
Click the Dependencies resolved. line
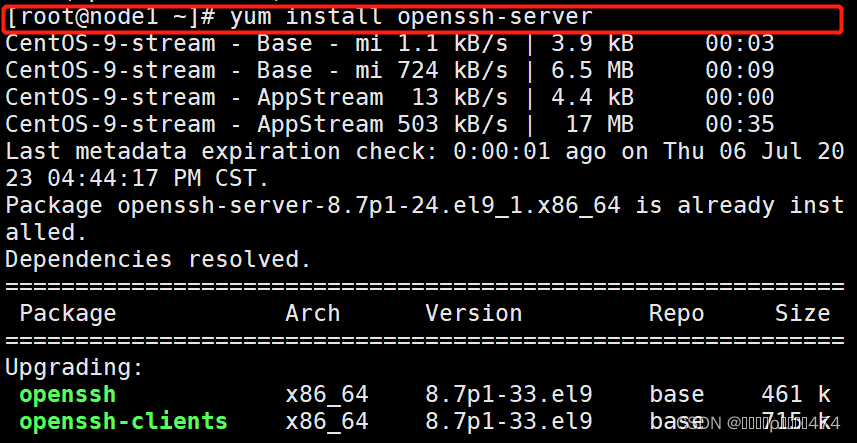click(159, 259)
